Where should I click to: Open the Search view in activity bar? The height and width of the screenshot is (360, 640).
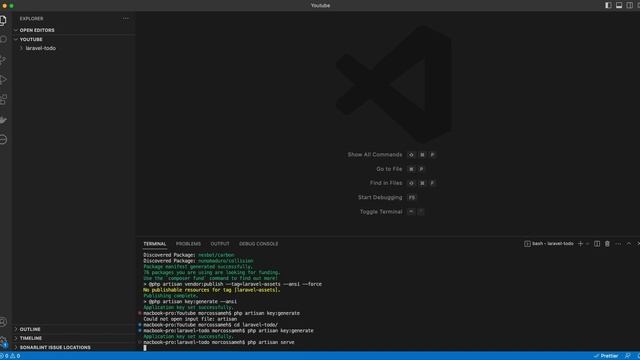tap(3, 40)
